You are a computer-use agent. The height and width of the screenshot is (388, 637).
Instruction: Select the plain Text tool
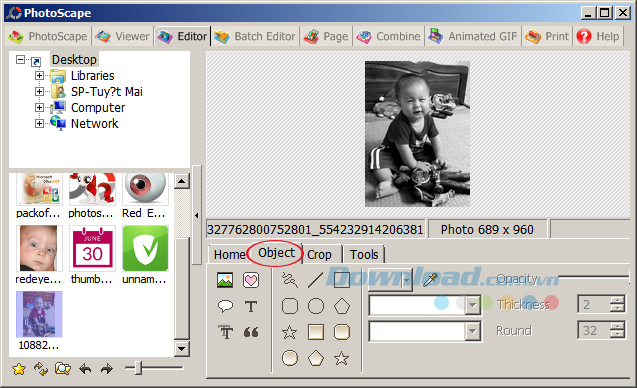pos(251,306)
